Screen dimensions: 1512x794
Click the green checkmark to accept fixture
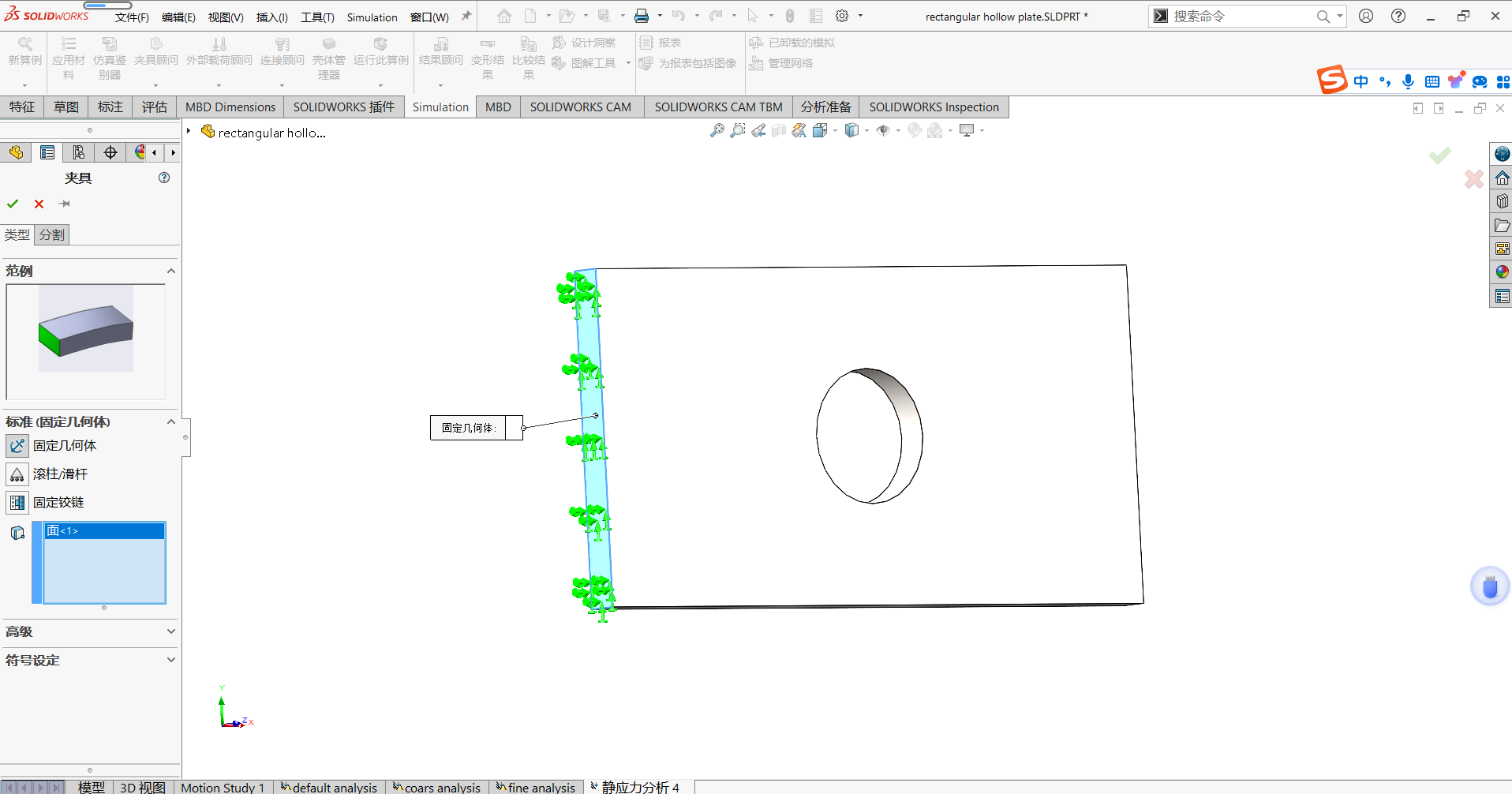(x=13, y=204)
